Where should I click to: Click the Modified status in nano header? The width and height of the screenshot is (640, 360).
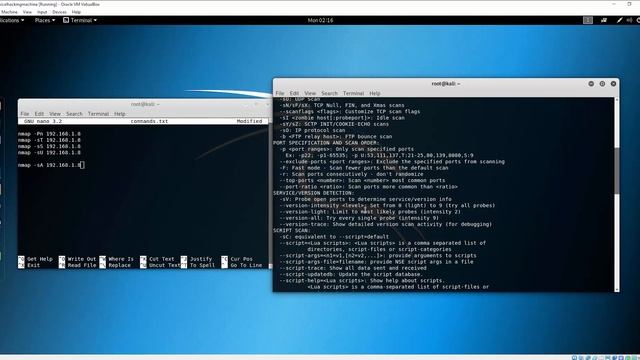click(x=249, y=121)
